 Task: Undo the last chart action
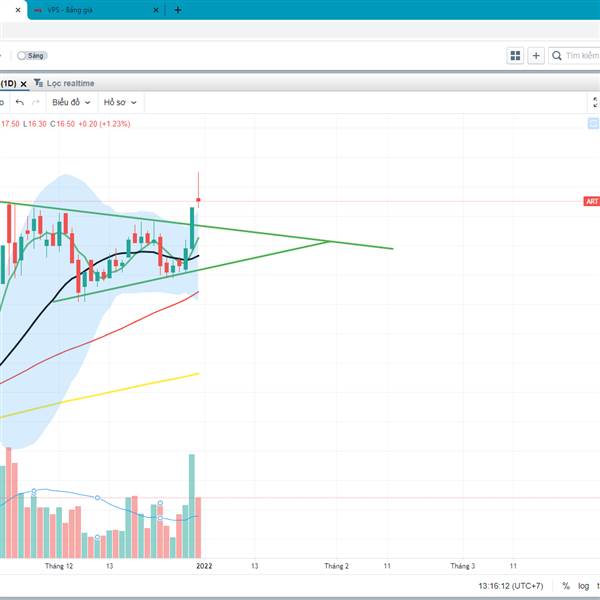(20, 102)
